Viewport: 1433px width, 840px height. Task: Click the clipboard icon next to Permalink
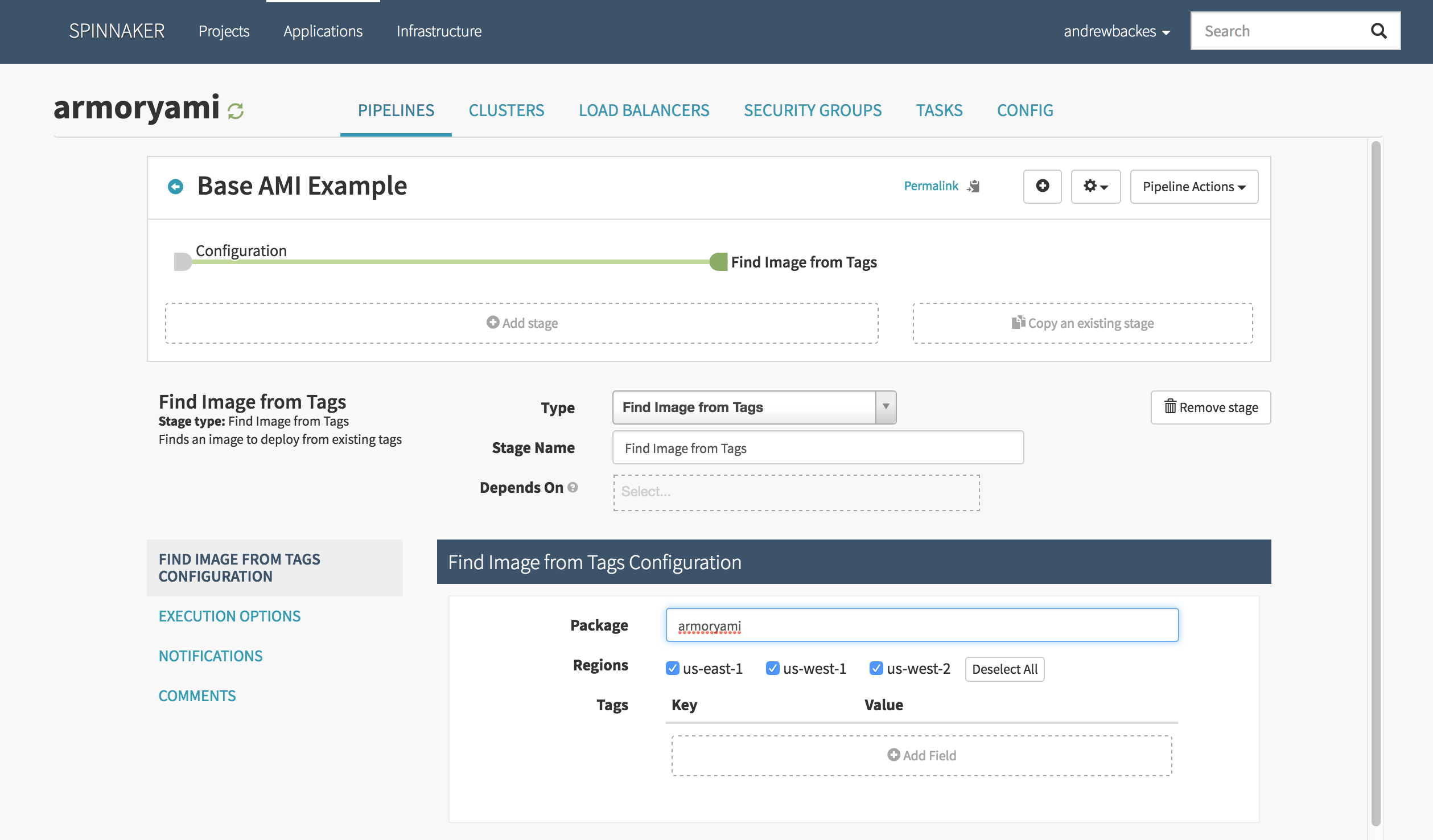click(x=974, y=186)
